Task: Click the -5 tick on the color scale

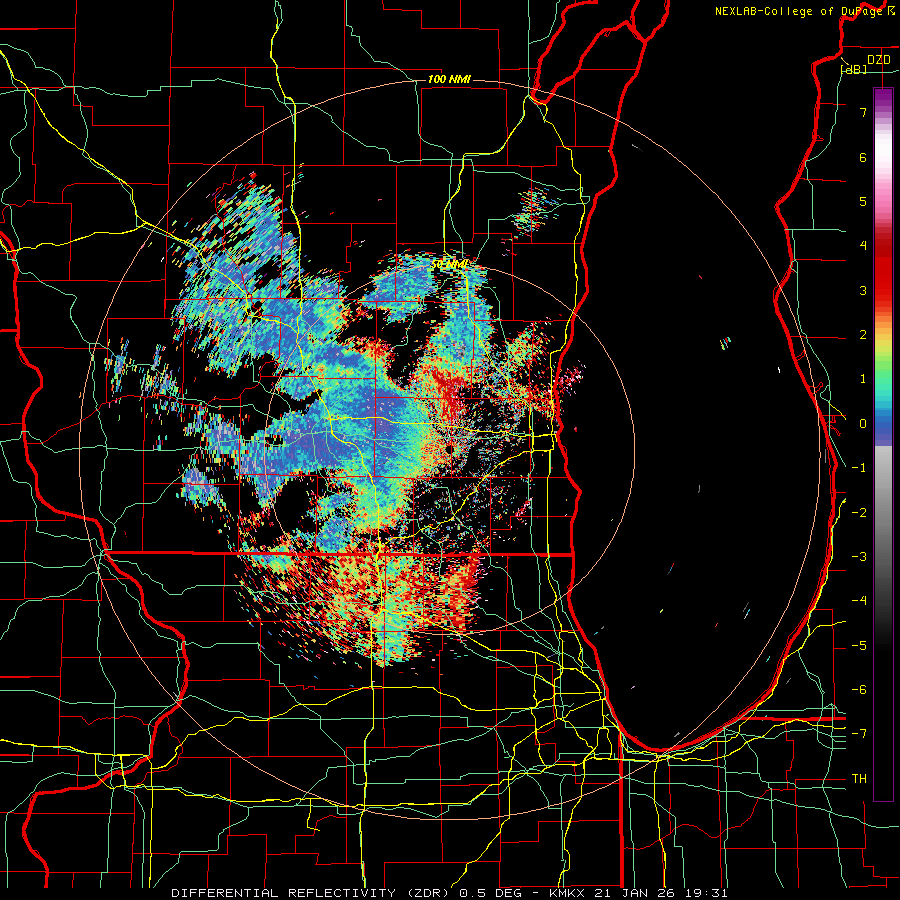Action: 859,646
